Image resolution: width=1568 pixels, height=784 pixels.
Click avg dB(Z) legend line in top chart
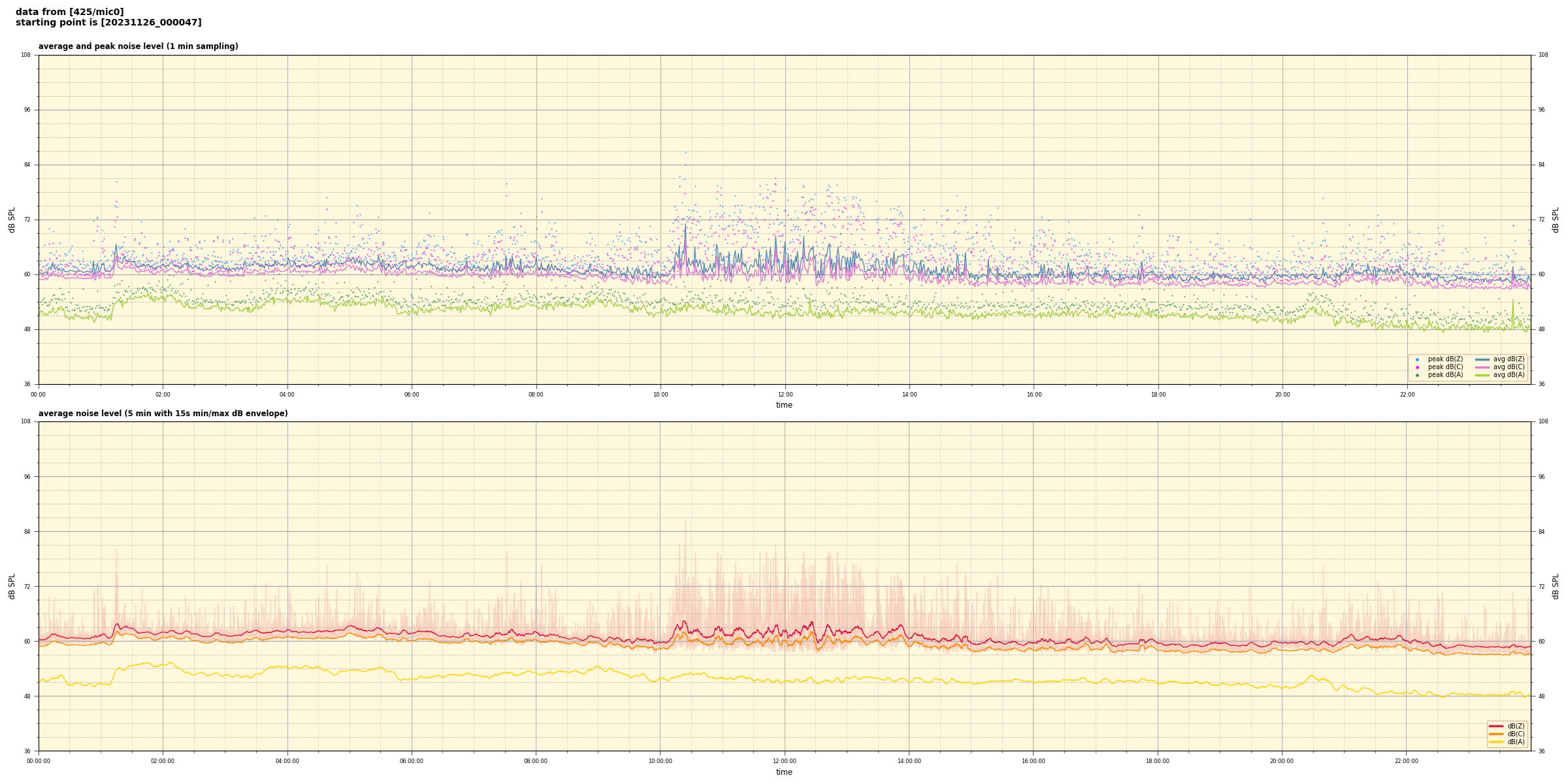[1482, 359]
